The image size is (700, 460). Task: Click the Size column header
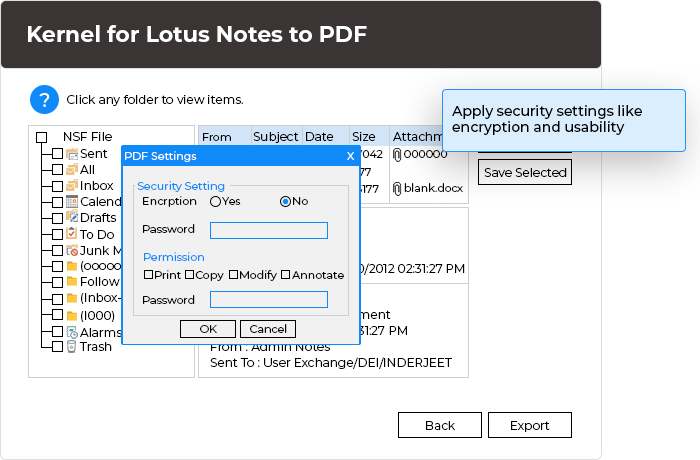coord(369,136)
